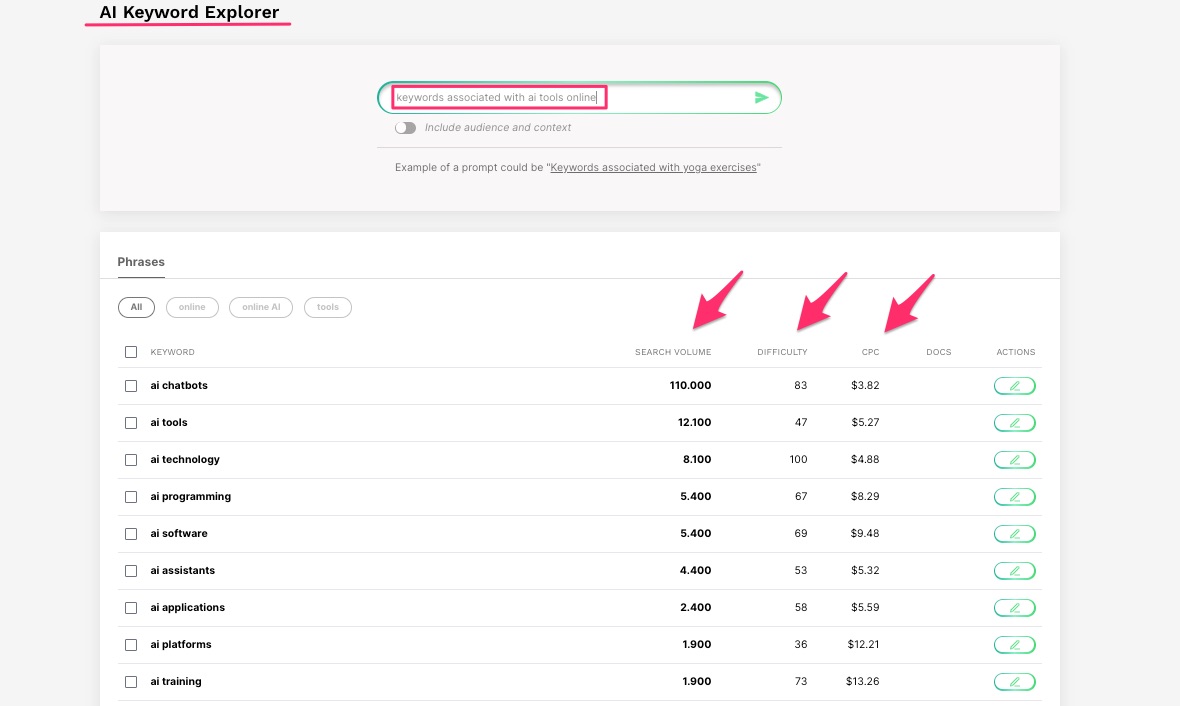Check the select-all keywords checkbox
1180x706 pixels.
pyautogui.click(x=131, y=352)
